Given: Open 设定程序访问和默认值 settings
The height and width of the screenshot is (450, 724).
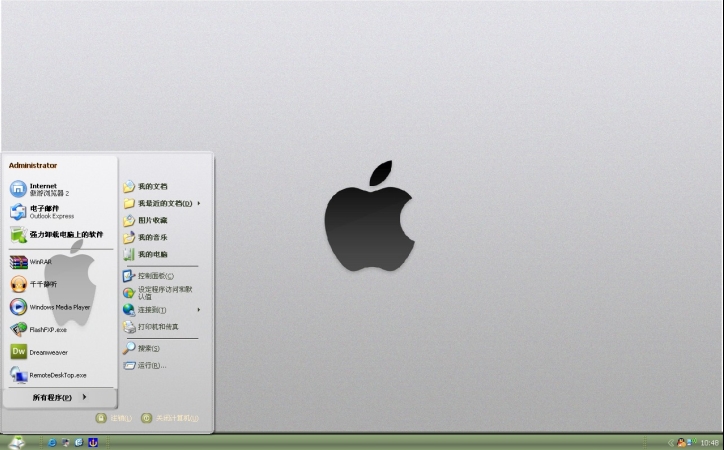Looking at the screenshot, I should pyautogui.click(x=161, y=293).
